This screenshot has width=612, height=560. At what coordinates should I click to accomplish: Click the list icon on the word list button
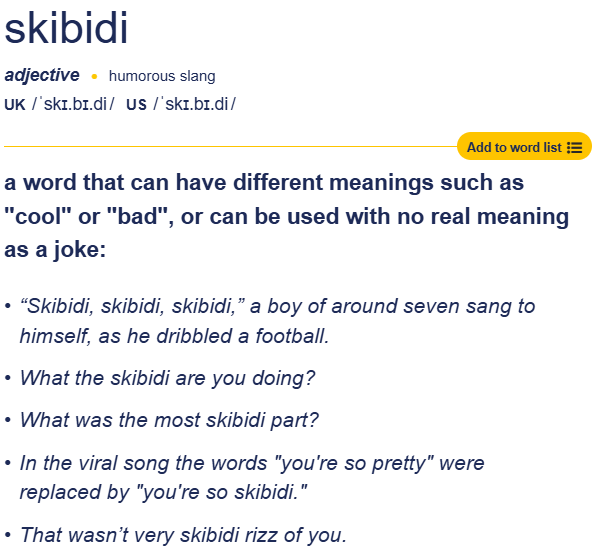574,147
